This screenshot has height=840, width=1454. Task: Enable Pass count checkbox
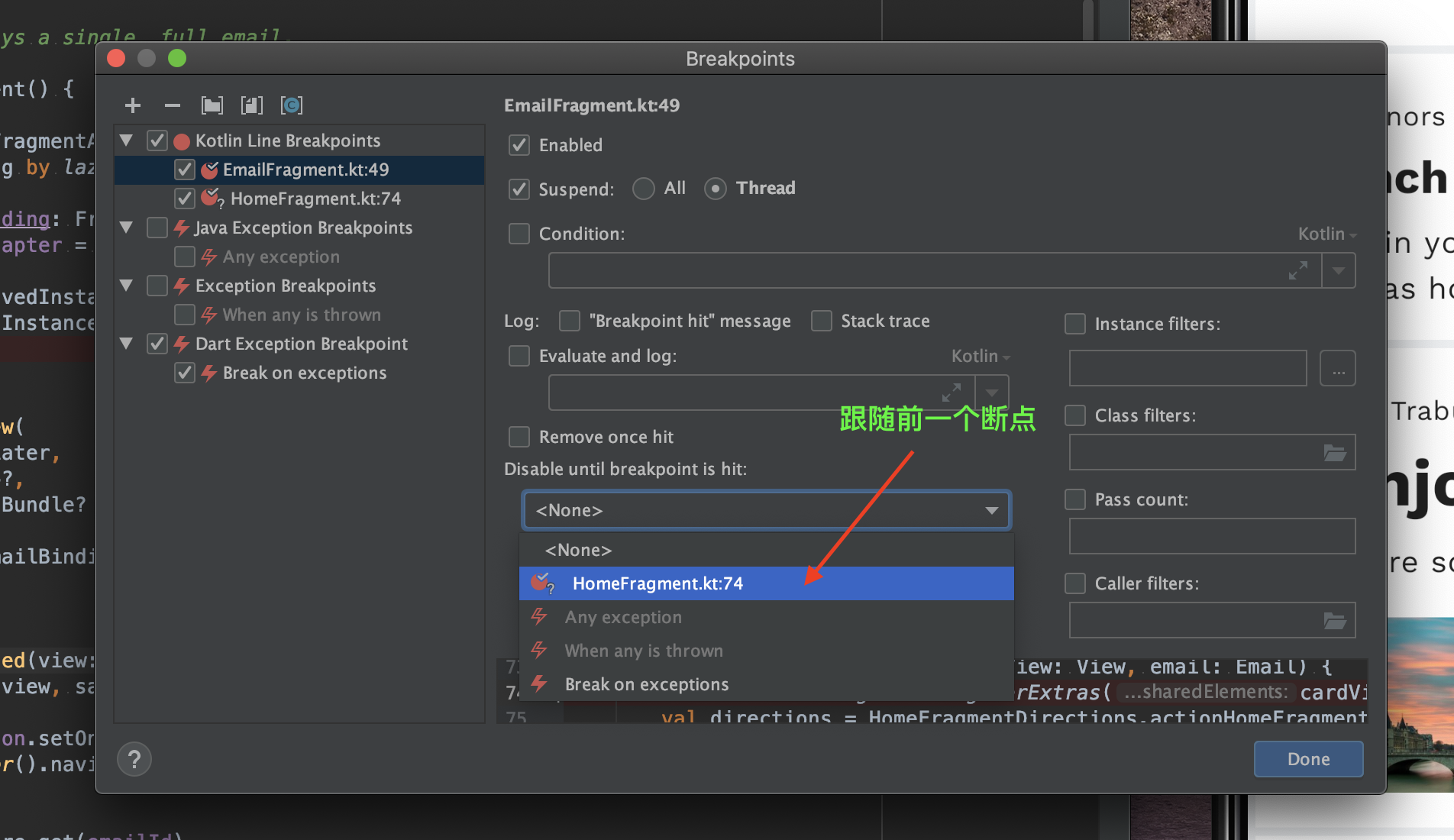1075,499
